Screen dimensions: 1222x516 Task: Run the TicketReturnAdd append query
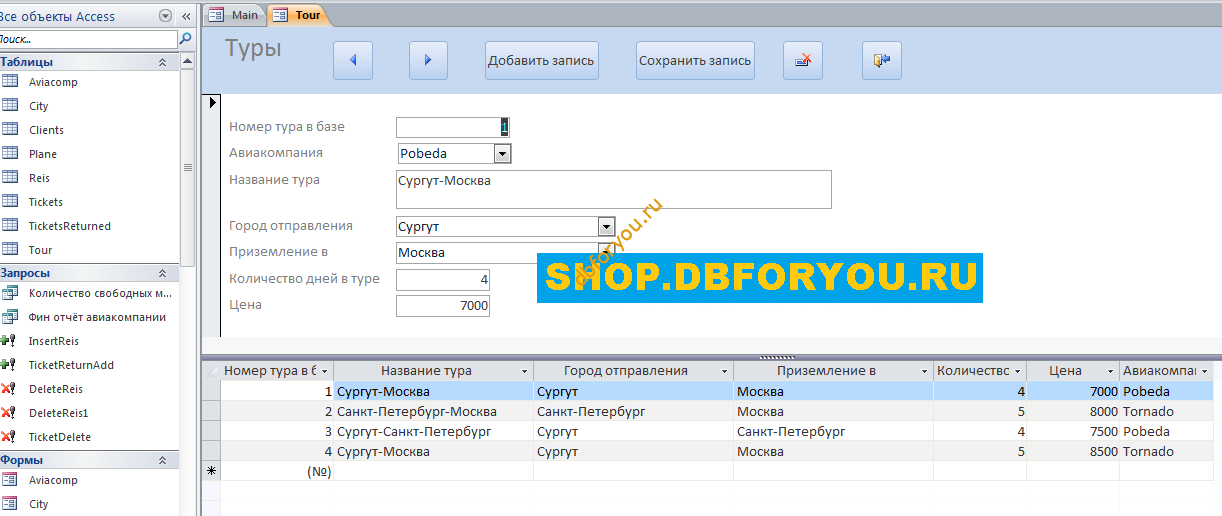pyautogui.click(x=71, y=365)
